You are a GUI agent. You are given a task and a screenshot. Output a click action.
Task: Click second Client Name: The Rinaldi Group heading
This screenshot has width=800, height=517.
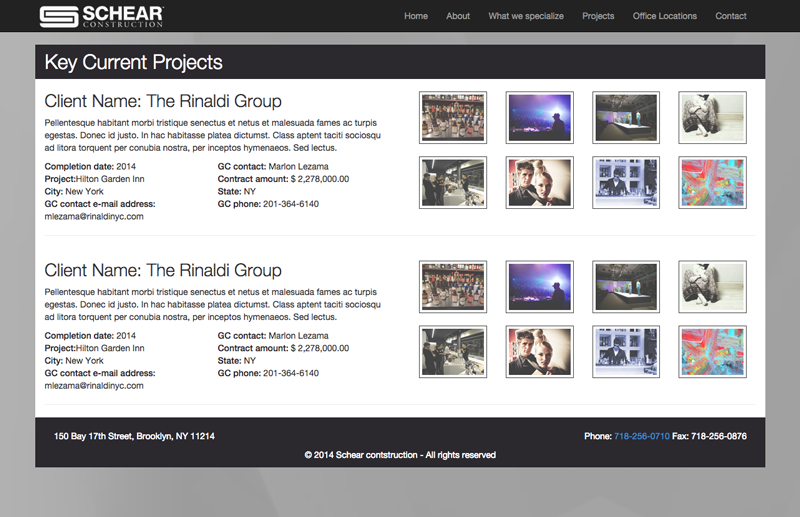click(163, 270)
